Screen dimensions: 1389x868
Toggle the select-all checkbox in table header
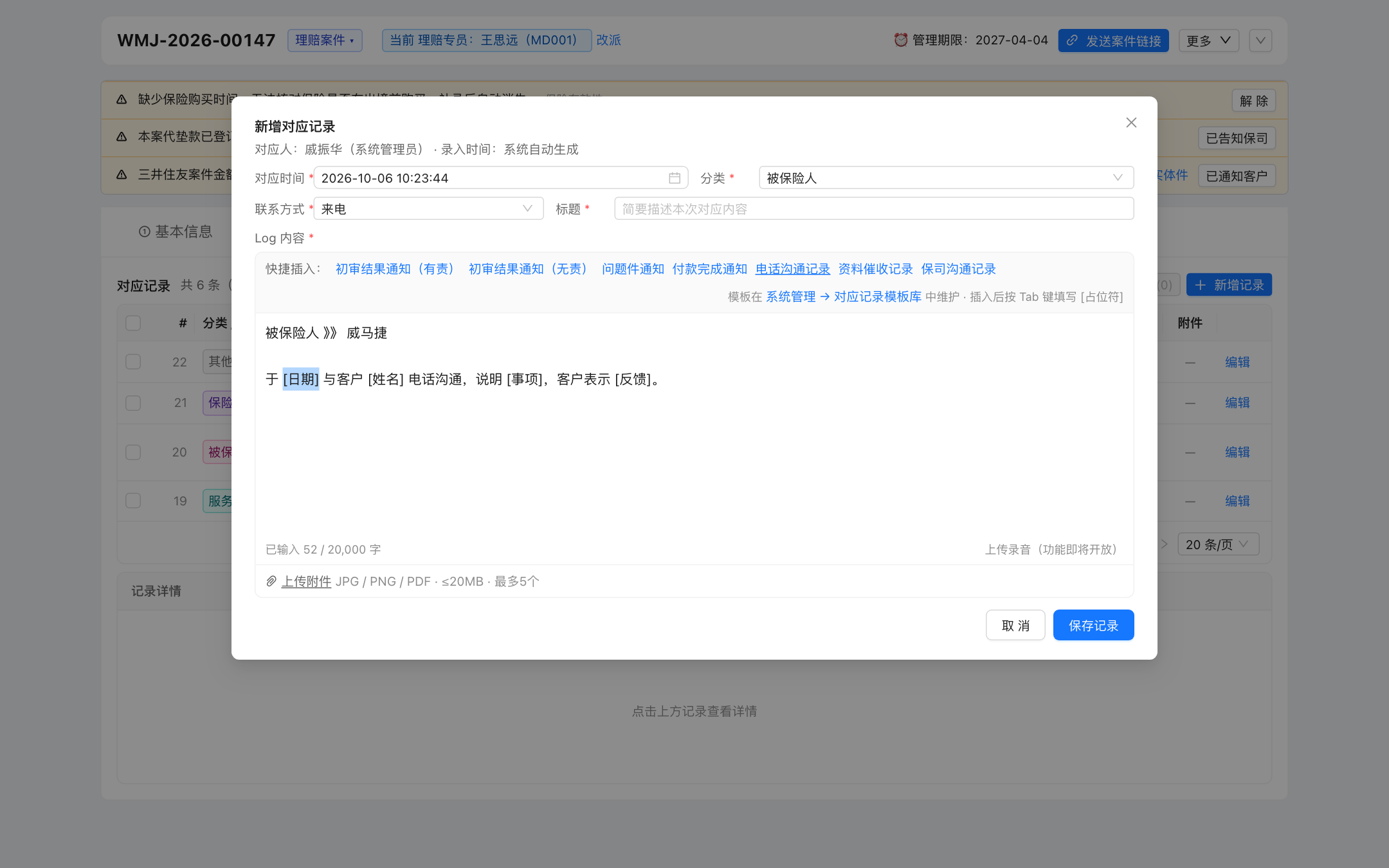point(133,323)
